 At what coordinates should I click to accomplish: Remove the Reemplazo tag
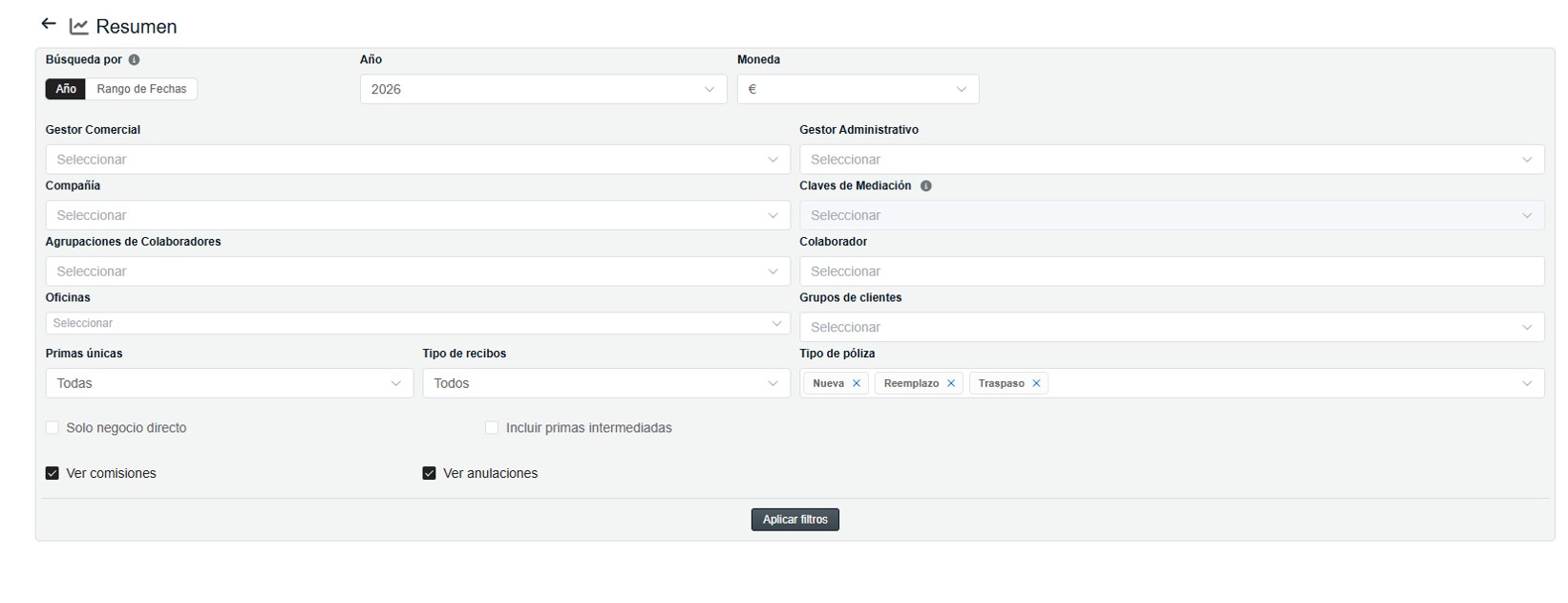[x=951, y=383]
